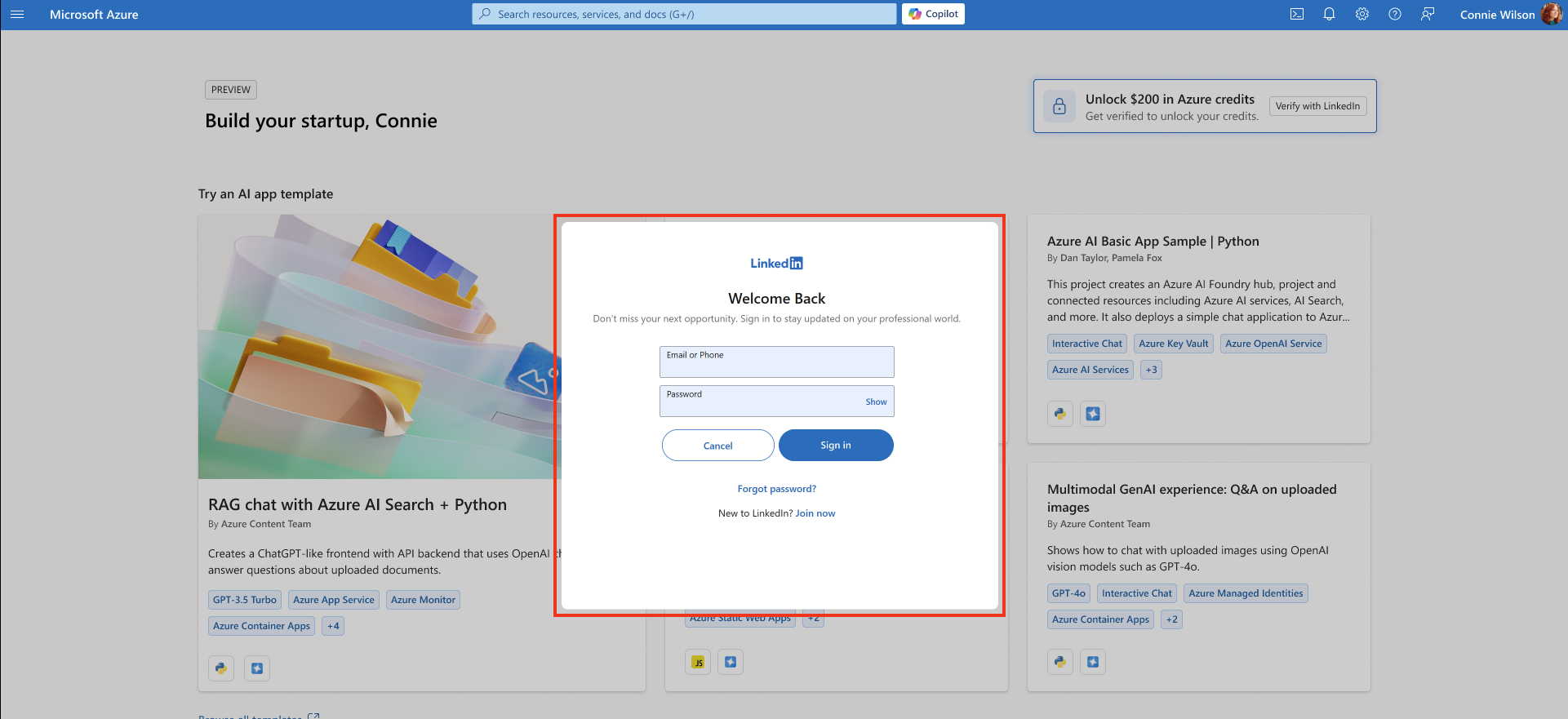Viewport: 1568px width, 719px height.
Task: Click Azure Container Apps tag on RAG chat card
Action: pos(261,626)
